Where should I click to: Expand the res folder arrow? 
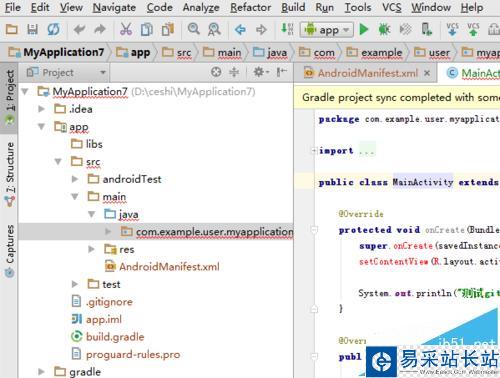[x=91, y=249]
